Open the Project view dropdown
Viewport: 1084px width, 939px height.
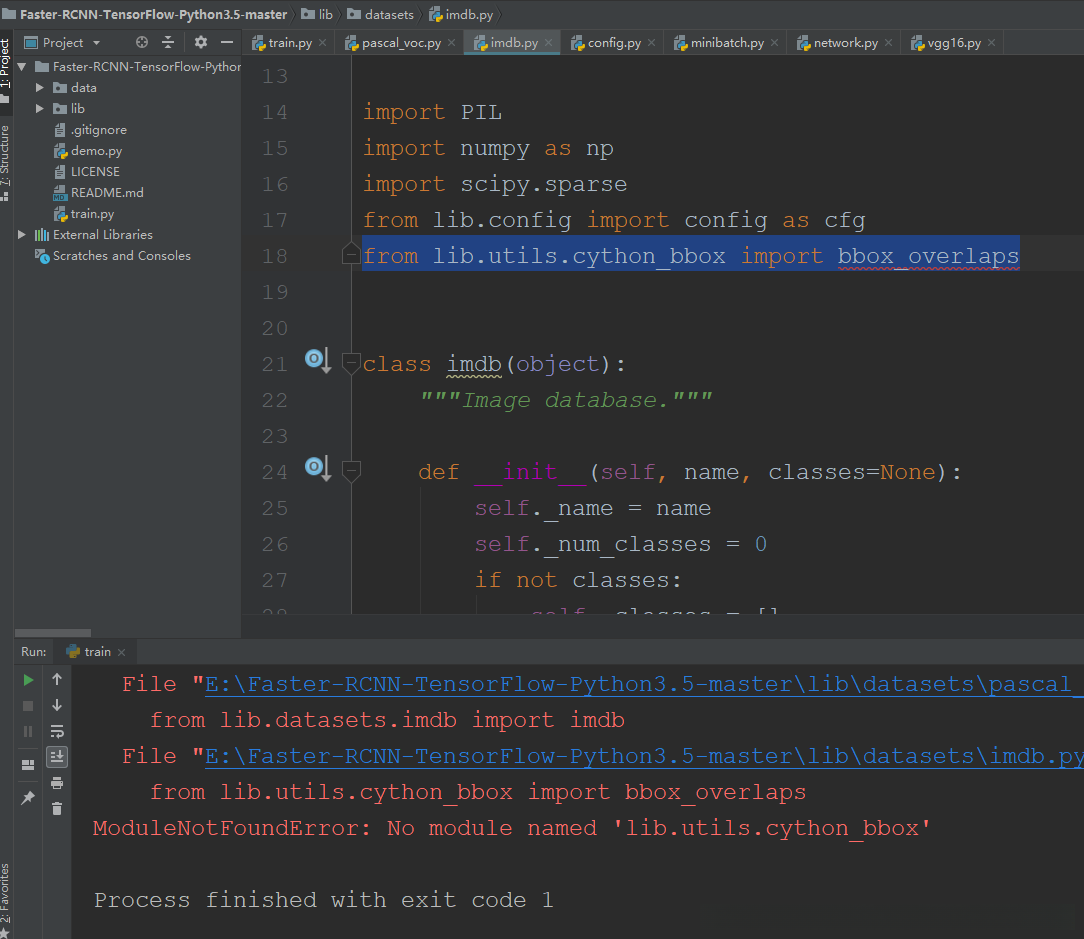point(96,43)
